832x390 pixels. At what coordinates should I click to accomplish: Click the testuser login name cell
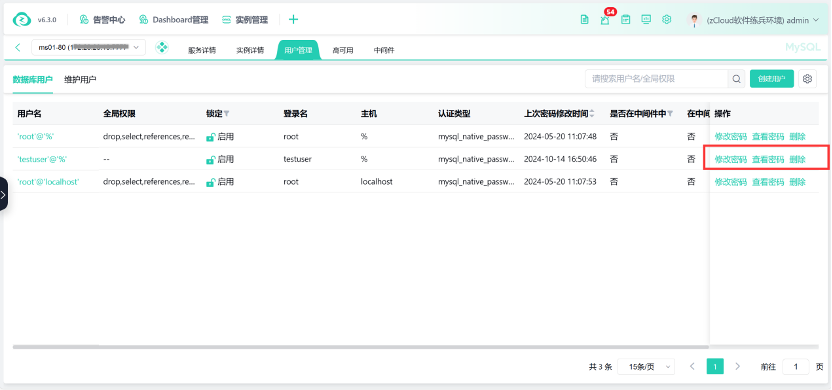(297, 159)
